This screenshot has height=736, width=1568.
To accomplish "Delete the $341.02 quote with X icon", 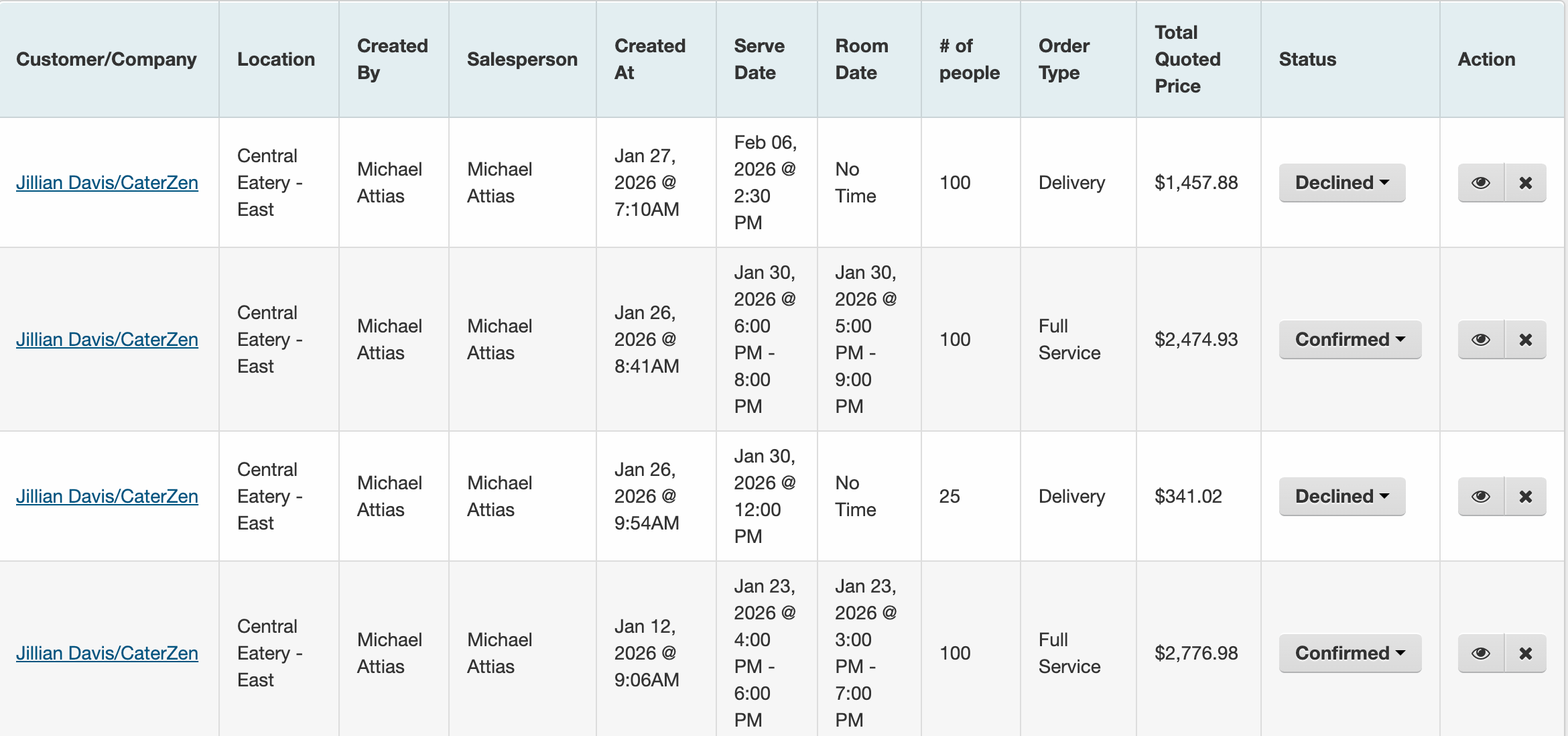I will 1526,497.
